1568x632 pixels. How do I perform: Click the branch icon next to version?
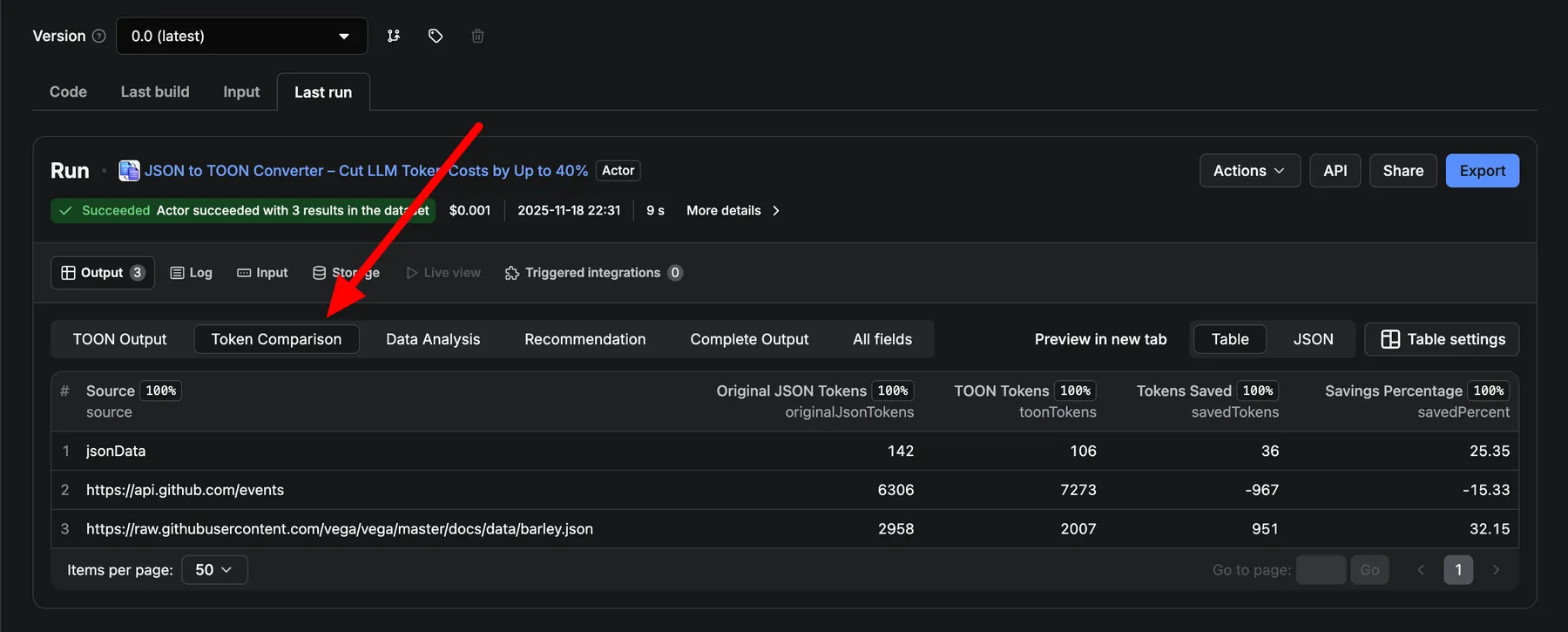click(x=394, y=36)
